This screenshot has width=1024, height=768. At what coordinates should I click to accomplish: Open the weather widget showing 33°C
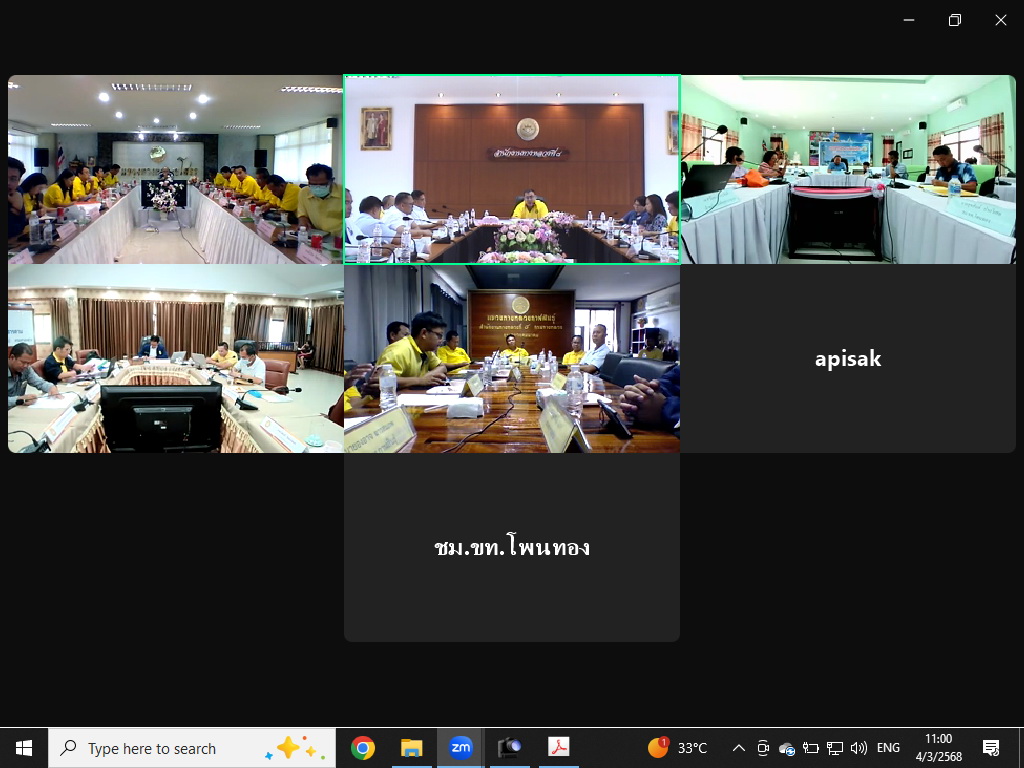678,748
